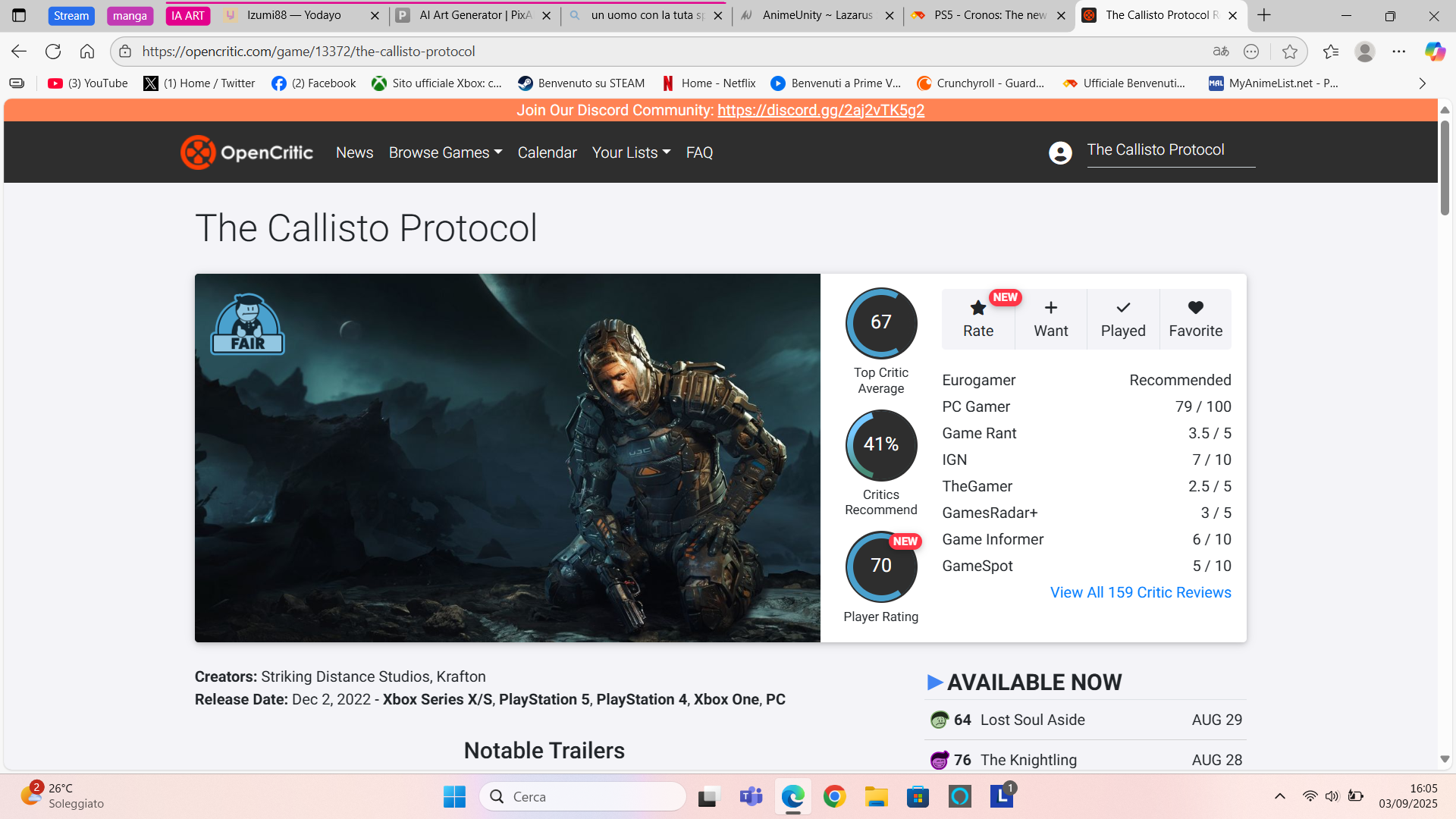
Task: Open File Explorer from taskbar
Action: [x=876, y=797]
